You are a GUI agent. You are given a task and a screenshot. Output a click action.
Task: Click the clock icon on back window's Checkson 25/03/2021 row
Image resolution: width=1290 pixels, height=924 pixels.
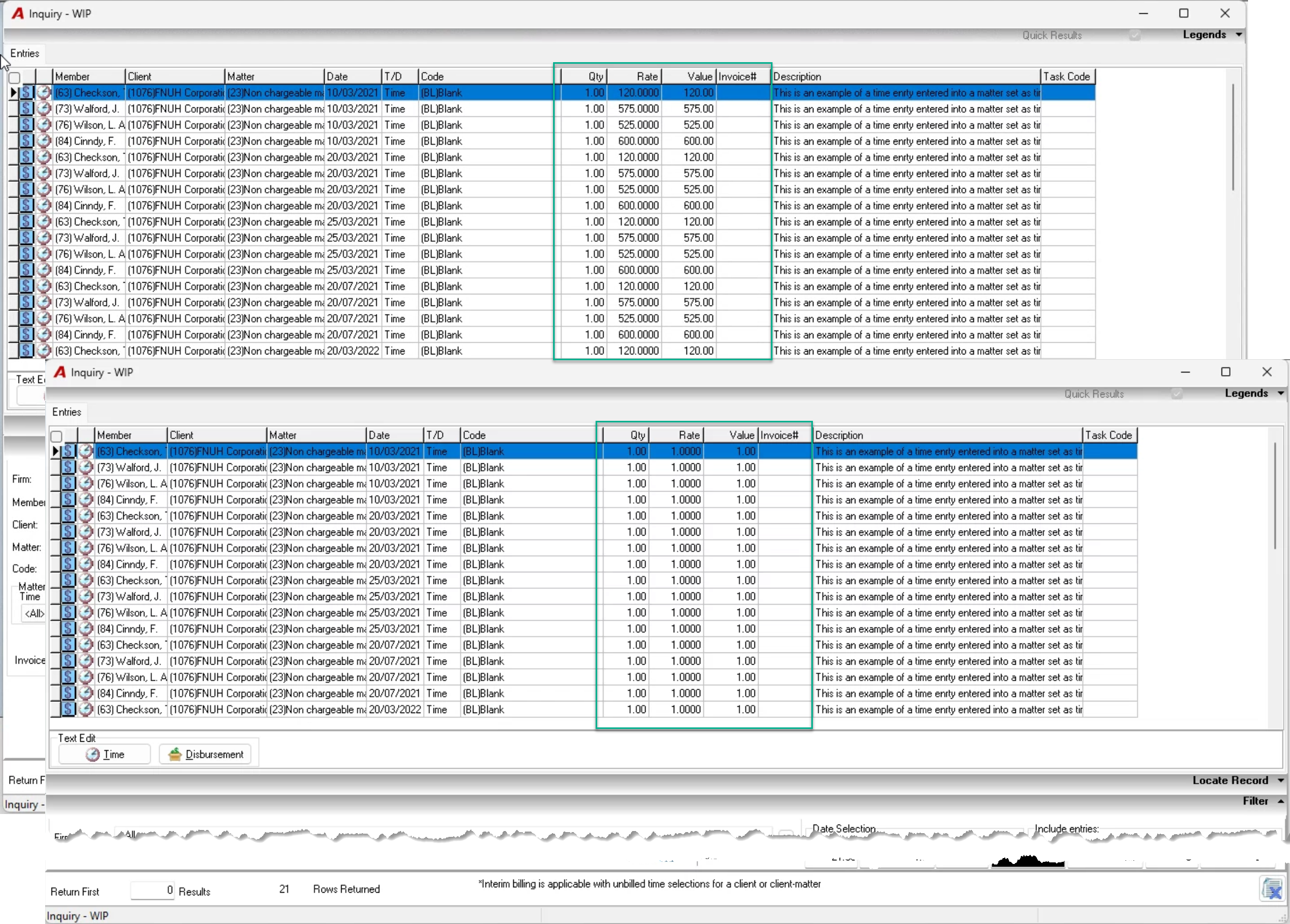click(44, 222)
